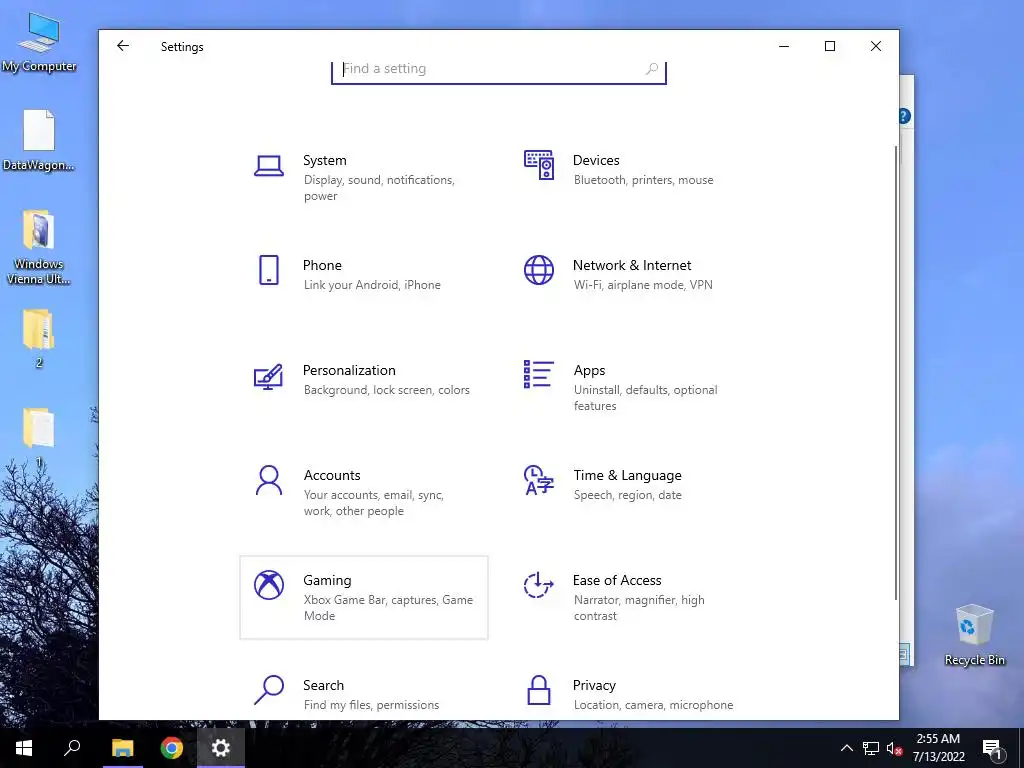Click 'Link your Android, iPhone' description
The width and height of the screenshot is (1024, 768).
click(x=372, y=285)
